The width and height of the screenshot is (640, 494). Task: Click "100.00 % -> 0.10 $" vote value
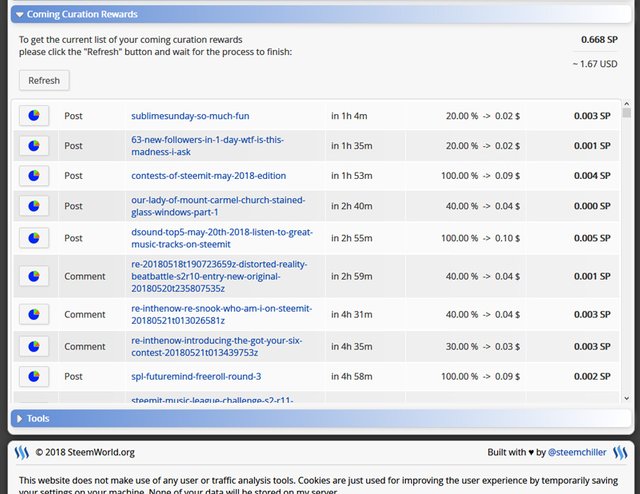(x=480, y=238)
